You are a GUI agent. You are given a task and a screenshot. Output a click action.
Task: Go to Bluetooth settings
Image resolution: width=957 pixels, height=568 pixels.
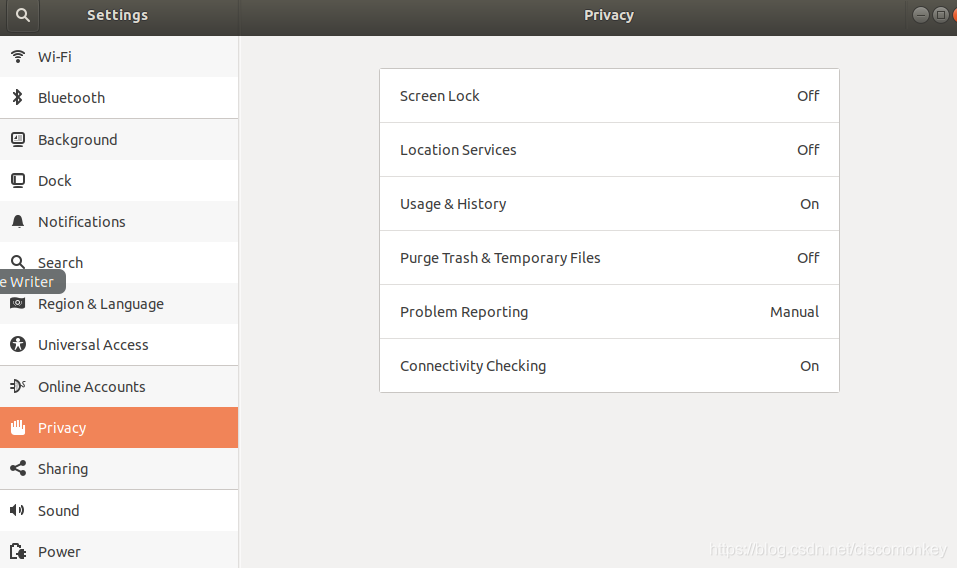click(119, 98)
